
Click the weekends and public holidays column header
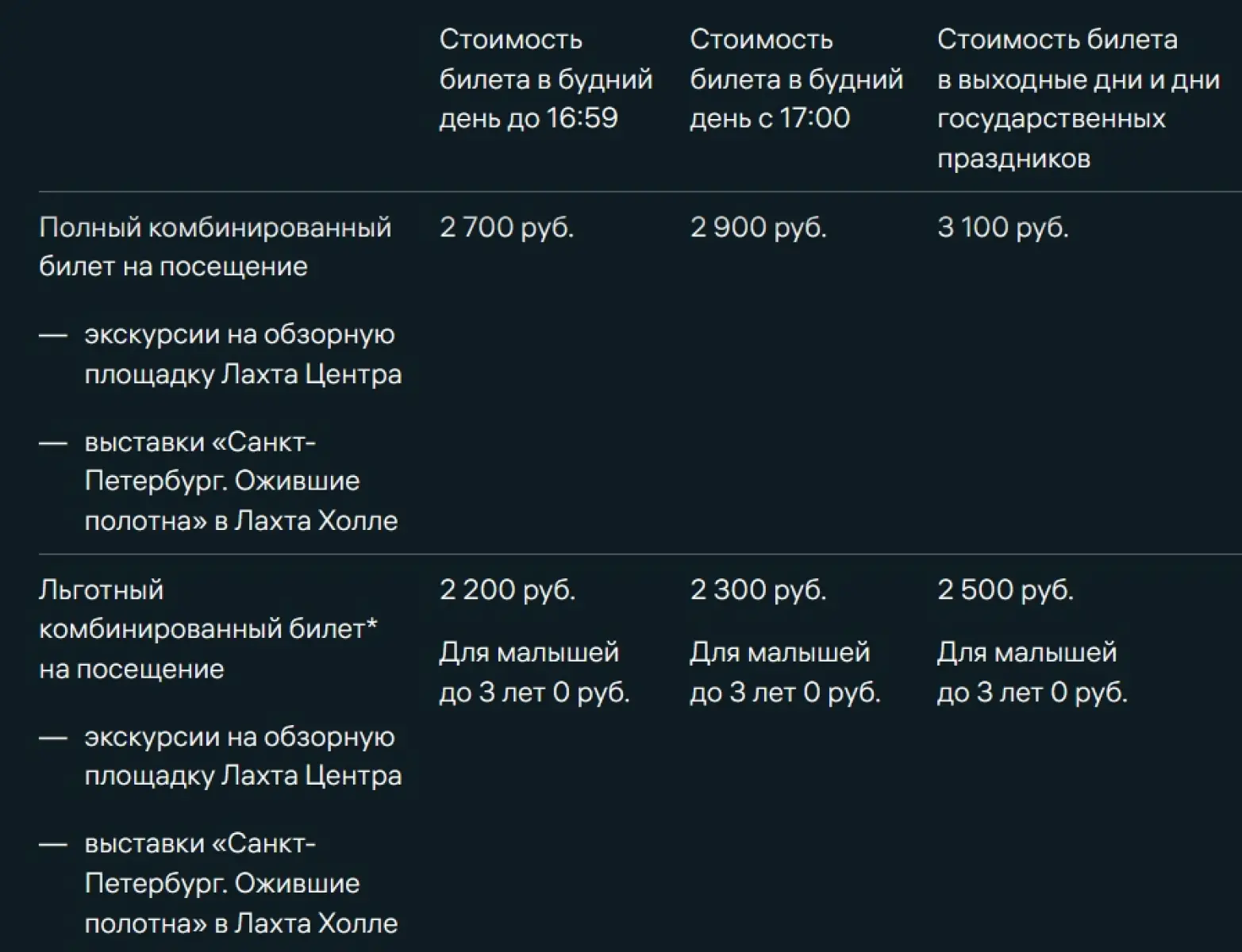[x=1078, y=98]
